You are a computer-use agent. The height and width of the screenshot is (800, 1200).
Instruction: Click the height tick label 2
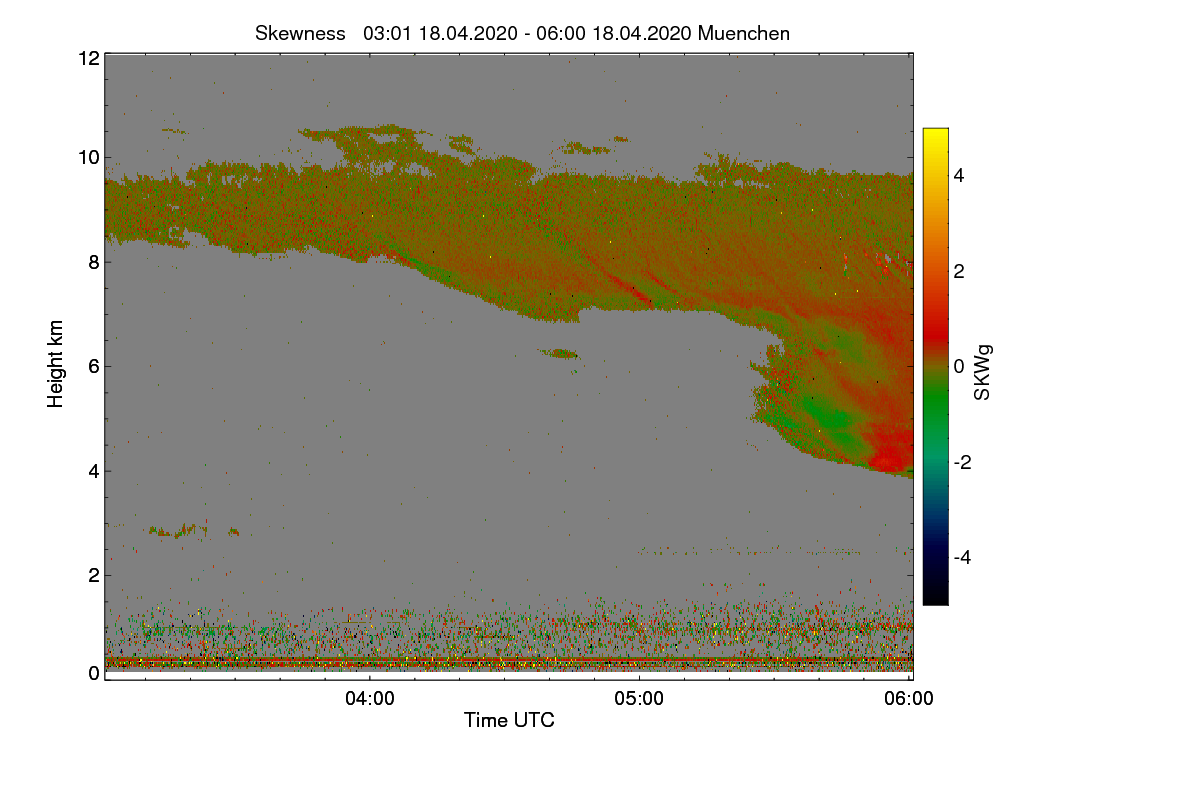point(93,575)
